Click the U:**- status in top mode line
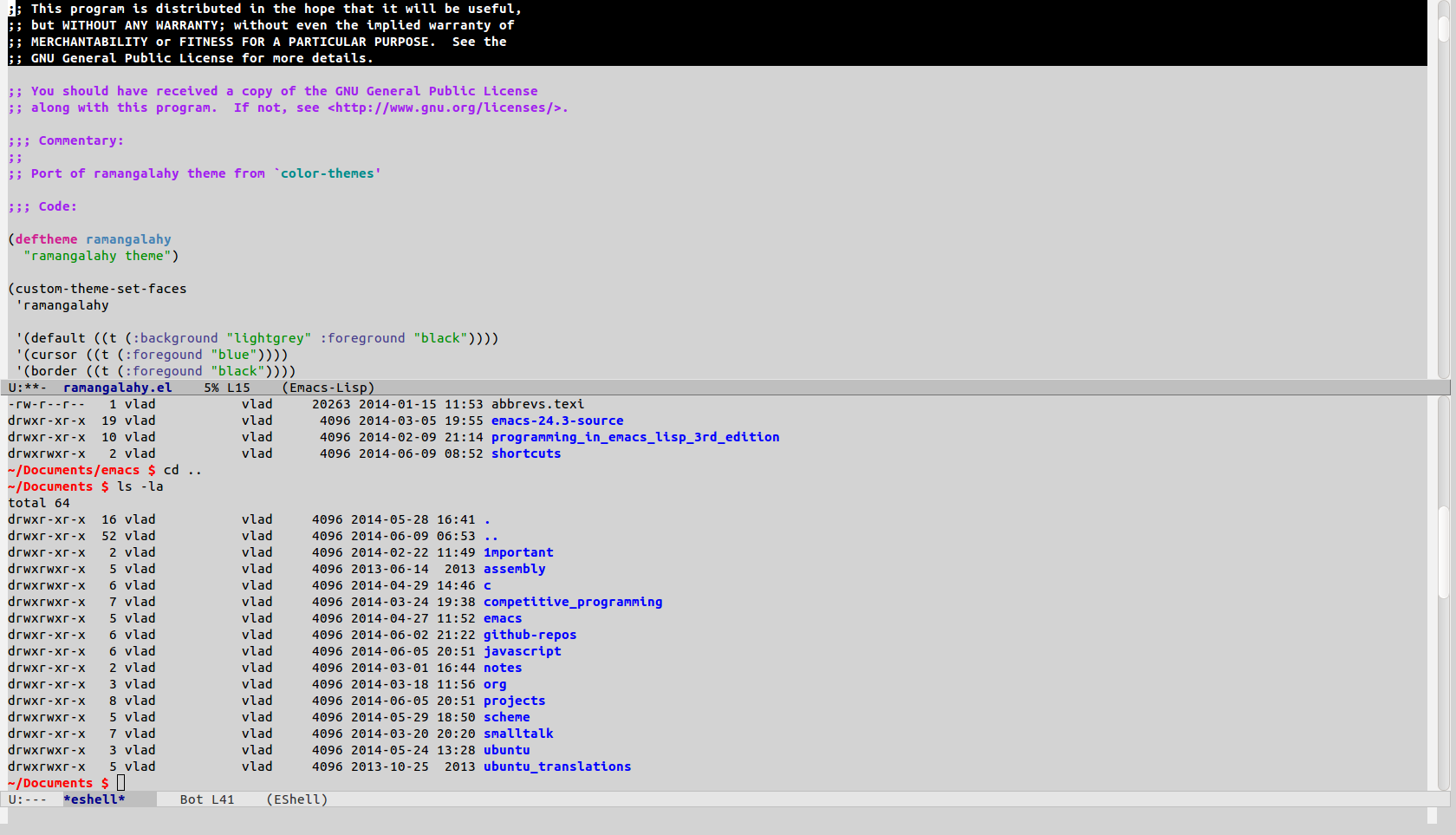The height and width of the screenshot is (835, 1456). [x=28, y=388]
